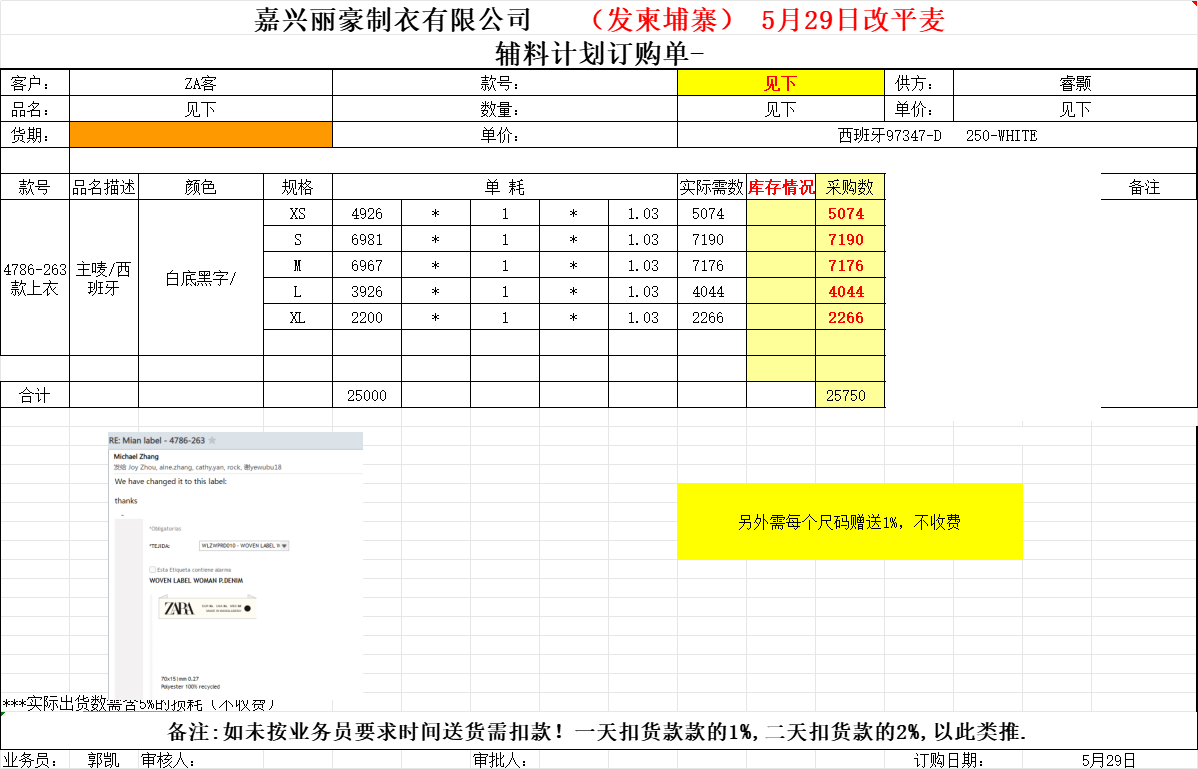1198x769 pixels.
Task: Tick the 'Esta Etiqueta contiene alarma' checkbox
Action: click(152, 569)
